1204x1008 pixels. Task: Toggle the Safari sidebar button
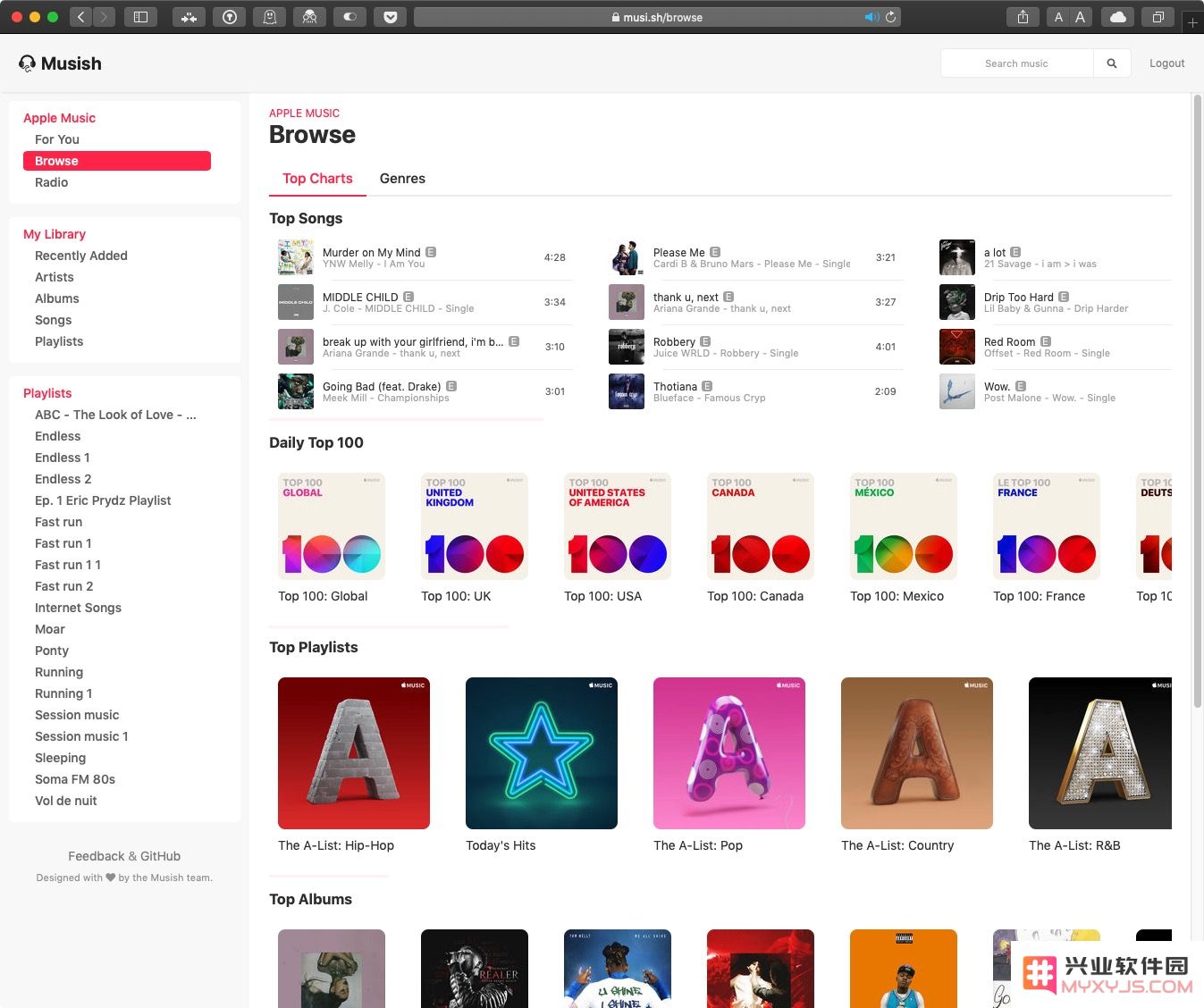click(140, 17)
